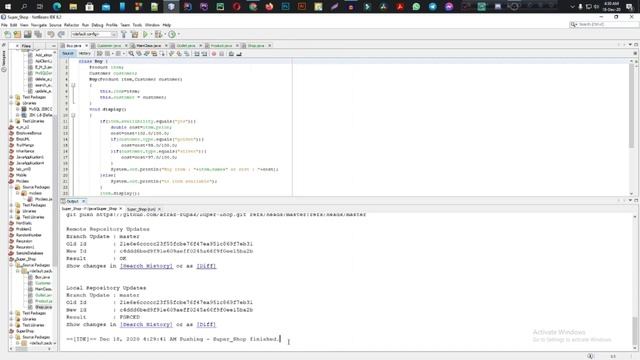The height and width of the screenshot is (360, 640).
Task: Stop Macro Recording icon
Action: click(222, 54)
